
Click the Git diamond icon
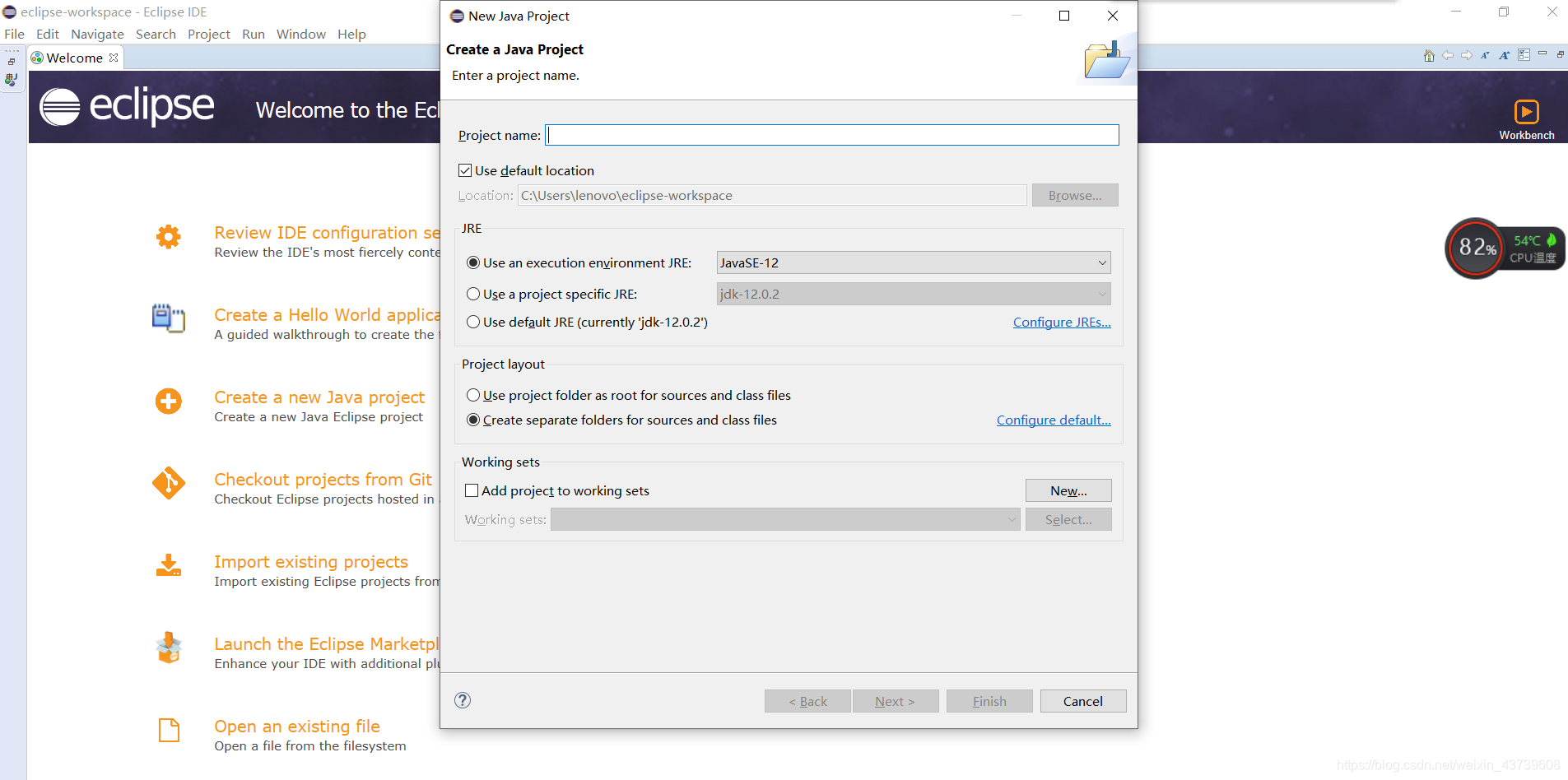point(169,484)
